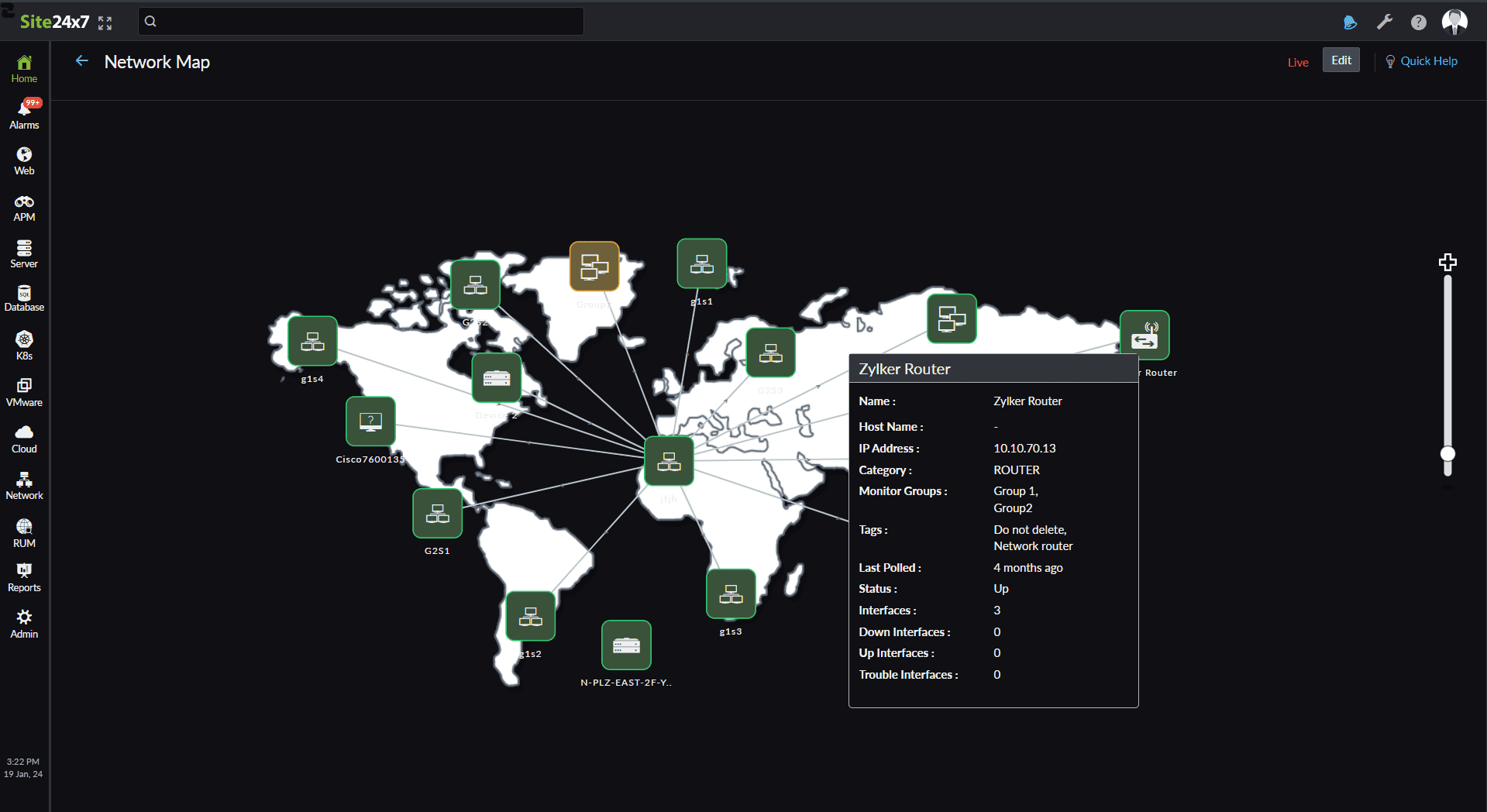The height and width of the screenshot is (812, 1487).
Task: Open the Quick Help link
Action: (x=1421, y=61)
